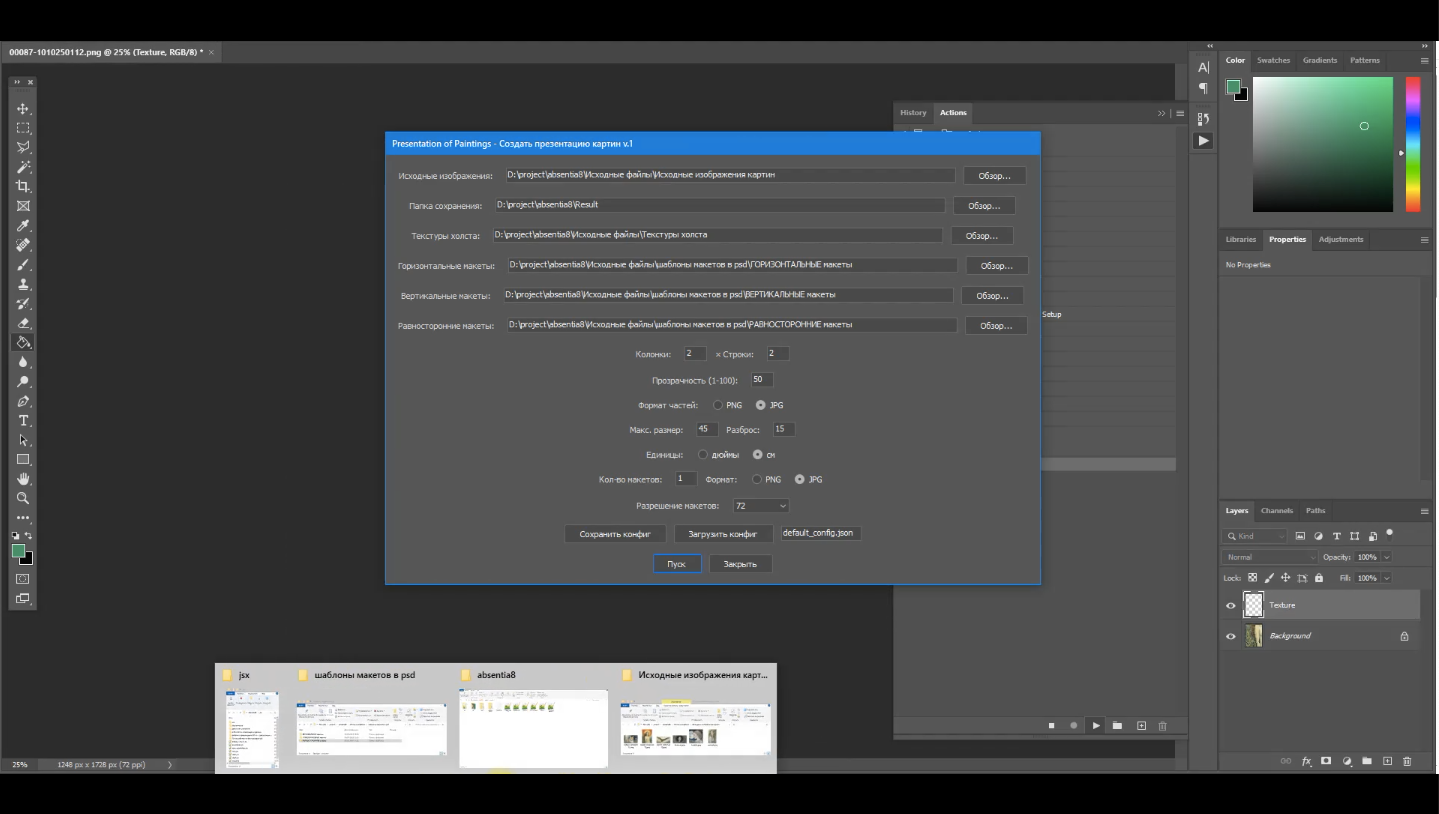This screenshot has width=1439, height=814.
Task: Switch to the History tab
Action: [913, 112]
